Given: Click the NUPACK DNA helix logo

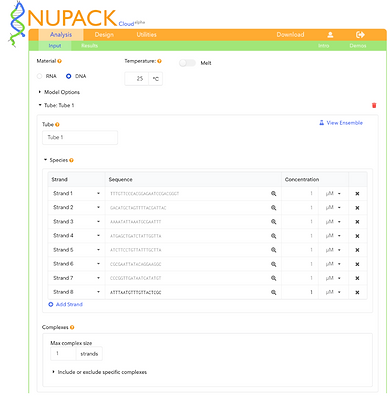Looking at the screenshot, I should [x=17, y=25].
